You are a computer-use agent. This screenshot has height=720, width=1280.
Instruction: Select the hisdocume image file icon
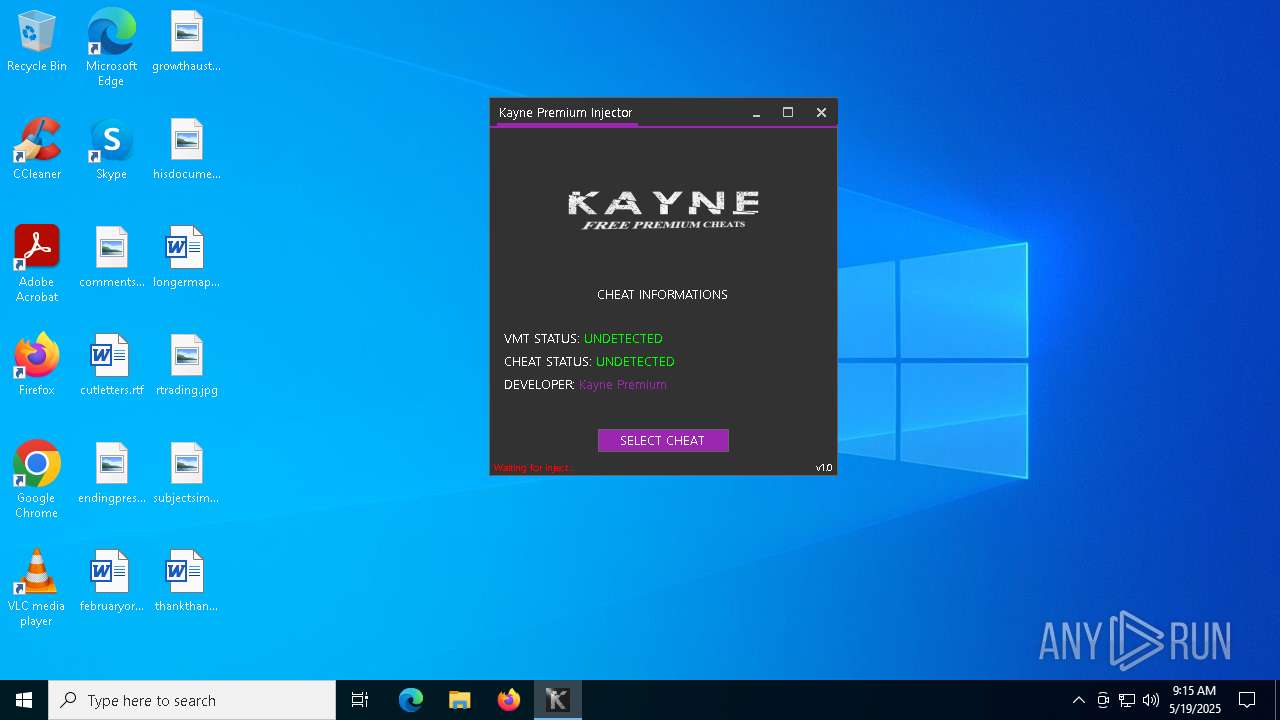[x=186, y=149]
